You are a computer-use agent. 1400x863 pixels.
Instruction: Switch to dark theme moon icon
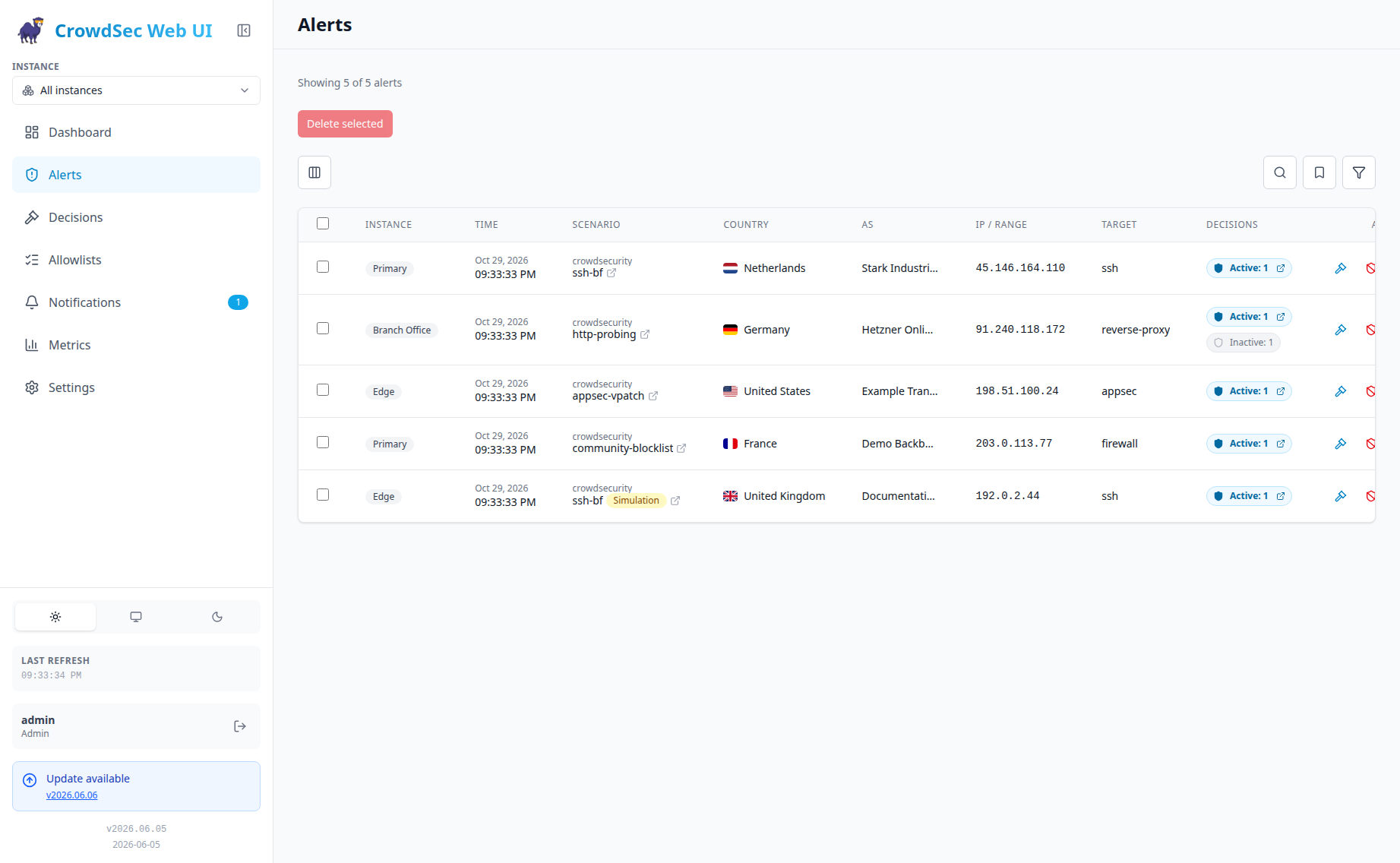pos(217,617)
